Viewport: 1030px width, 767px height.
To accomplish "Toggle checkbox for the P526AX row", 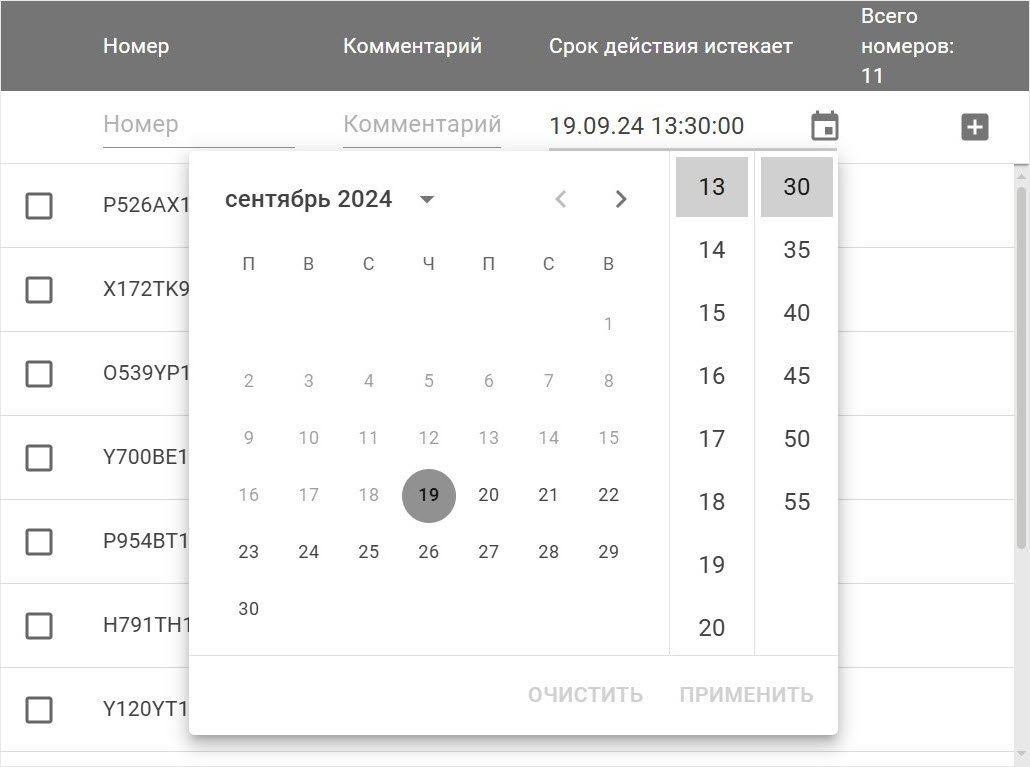I will (39, 206).
